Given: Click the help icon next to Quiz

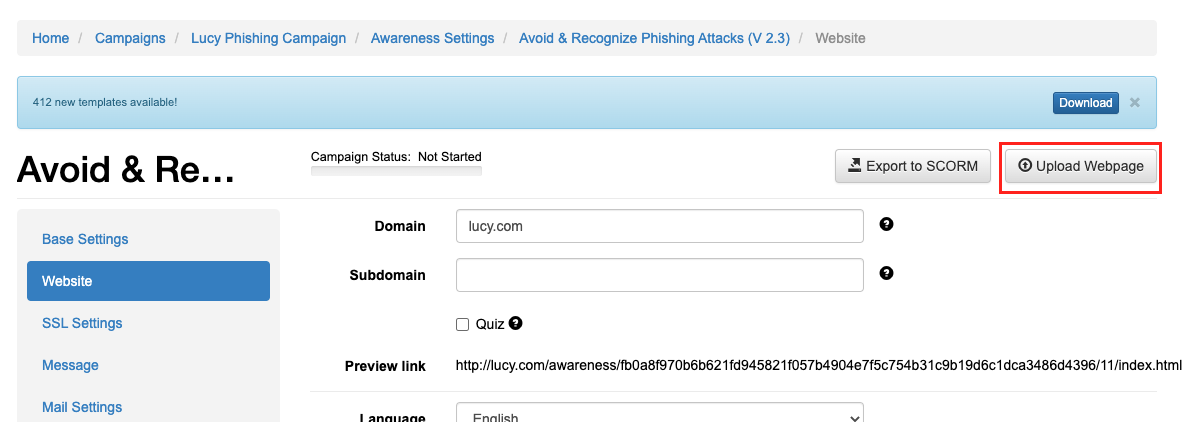Looking at the screenshot, I should pos(516,323).
